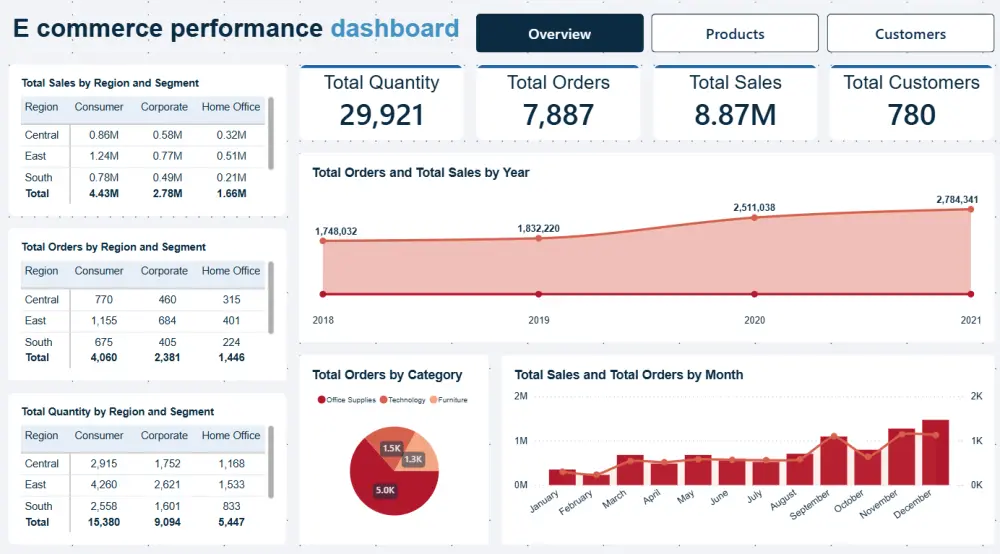Click scrollbar of Total Sales by Region table
The image size is (1000, 554).
point(271,133)
